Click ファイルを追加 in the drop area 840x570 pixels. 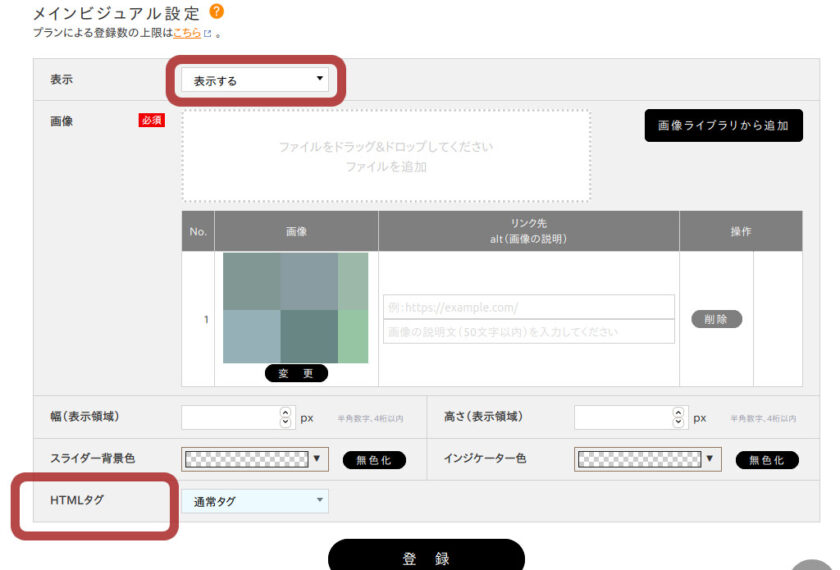(386, 167)
